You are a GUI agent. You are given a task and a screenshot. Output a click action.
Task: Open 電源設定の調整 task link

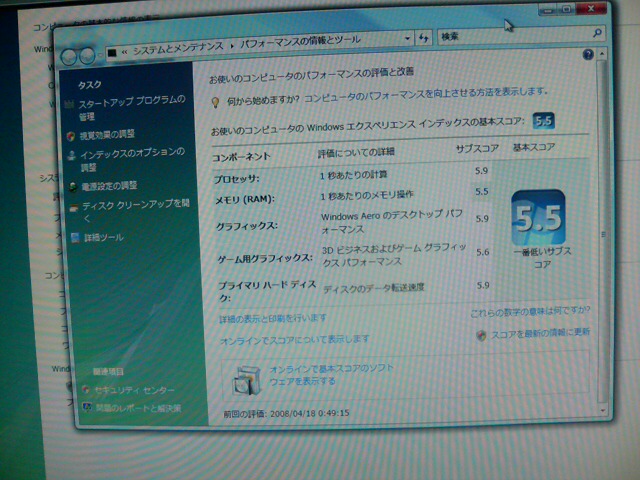click(109, 186)
